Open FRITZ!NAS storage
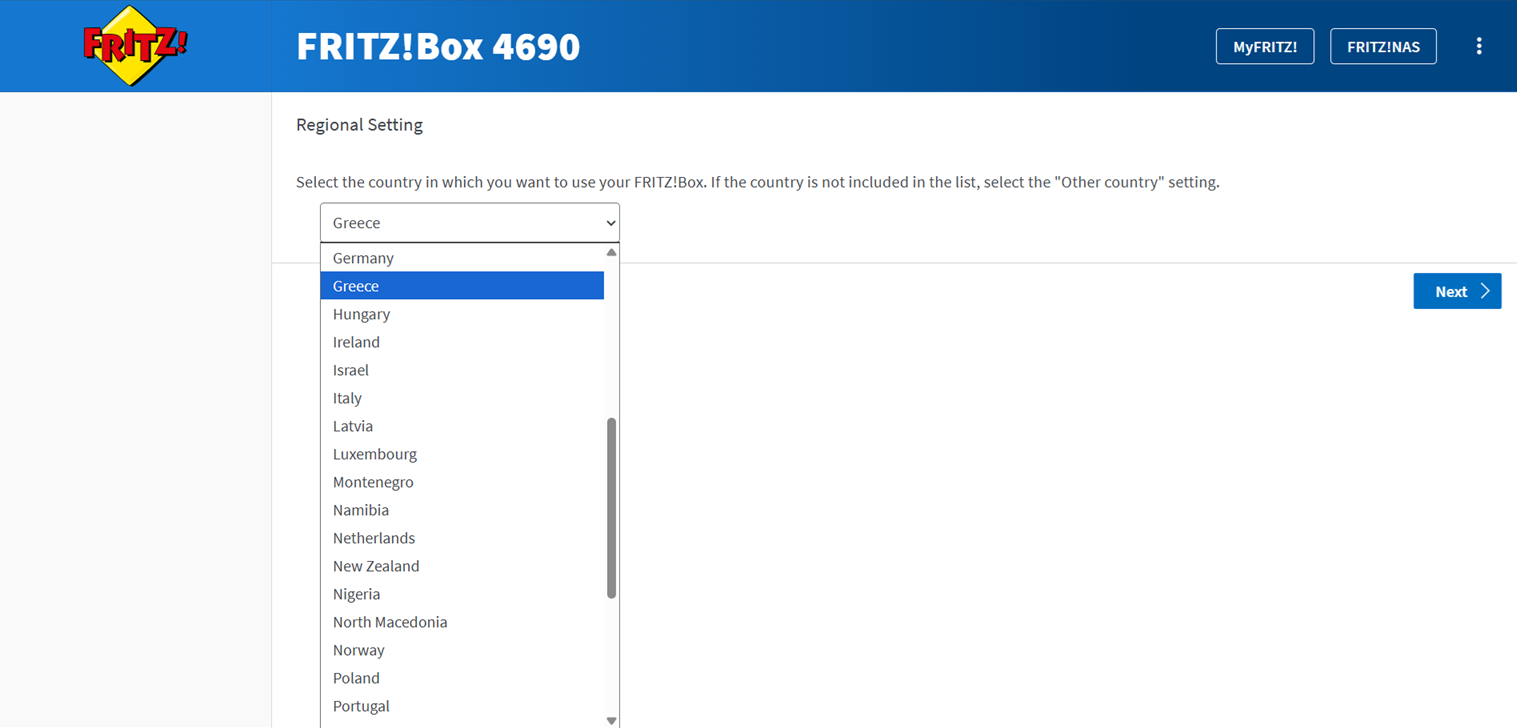The width and height of the screenshot is (1517, 728). (x=1383, y=46)
